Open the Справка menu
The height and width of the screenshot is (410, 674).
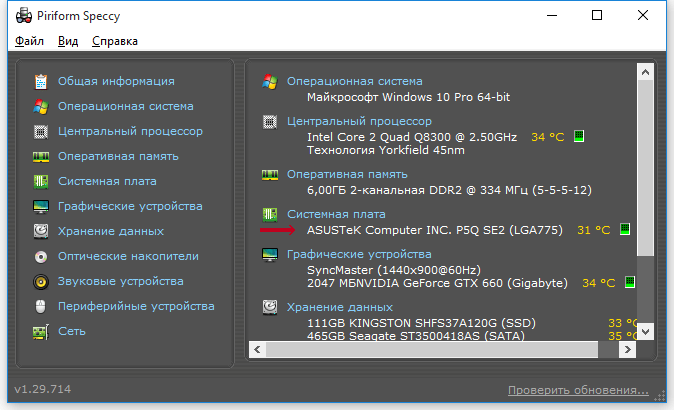click(115, 41)
